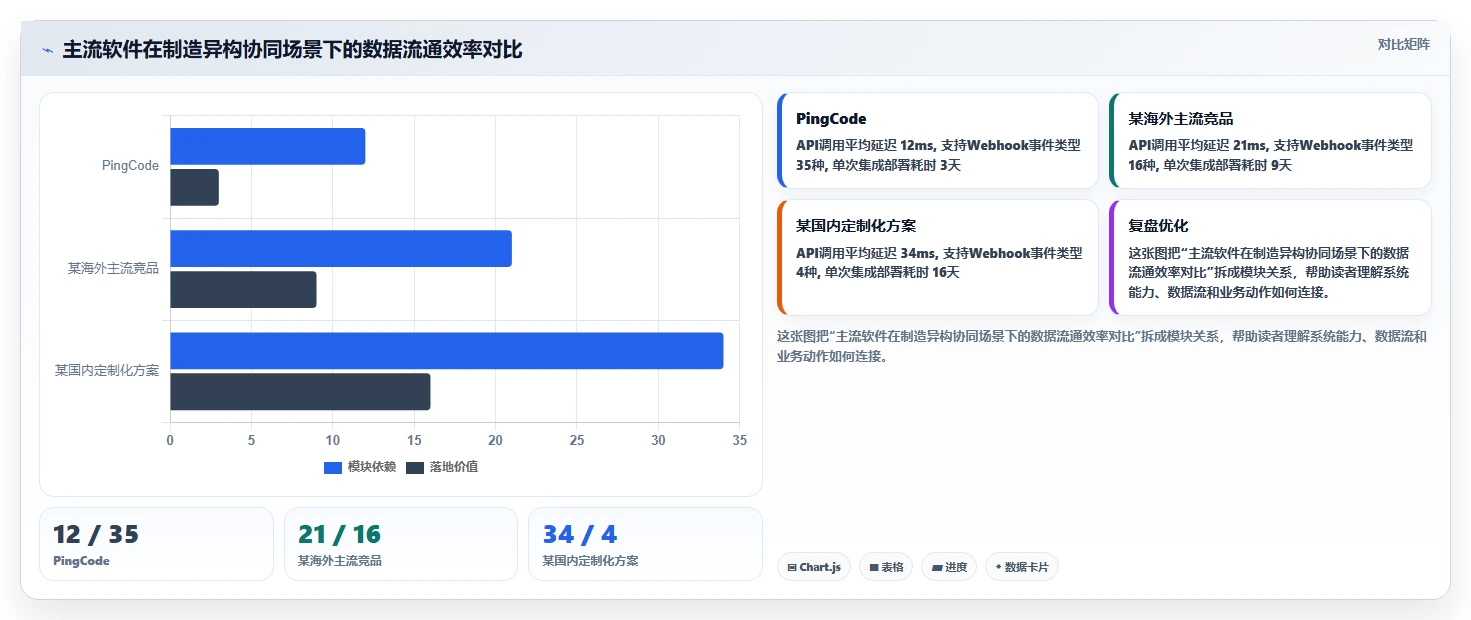Click text 'API调用平均延迟 21ms' in 某海外主流竞品 card
The width and height of the screenshot is (1471, 620).
1197,145
